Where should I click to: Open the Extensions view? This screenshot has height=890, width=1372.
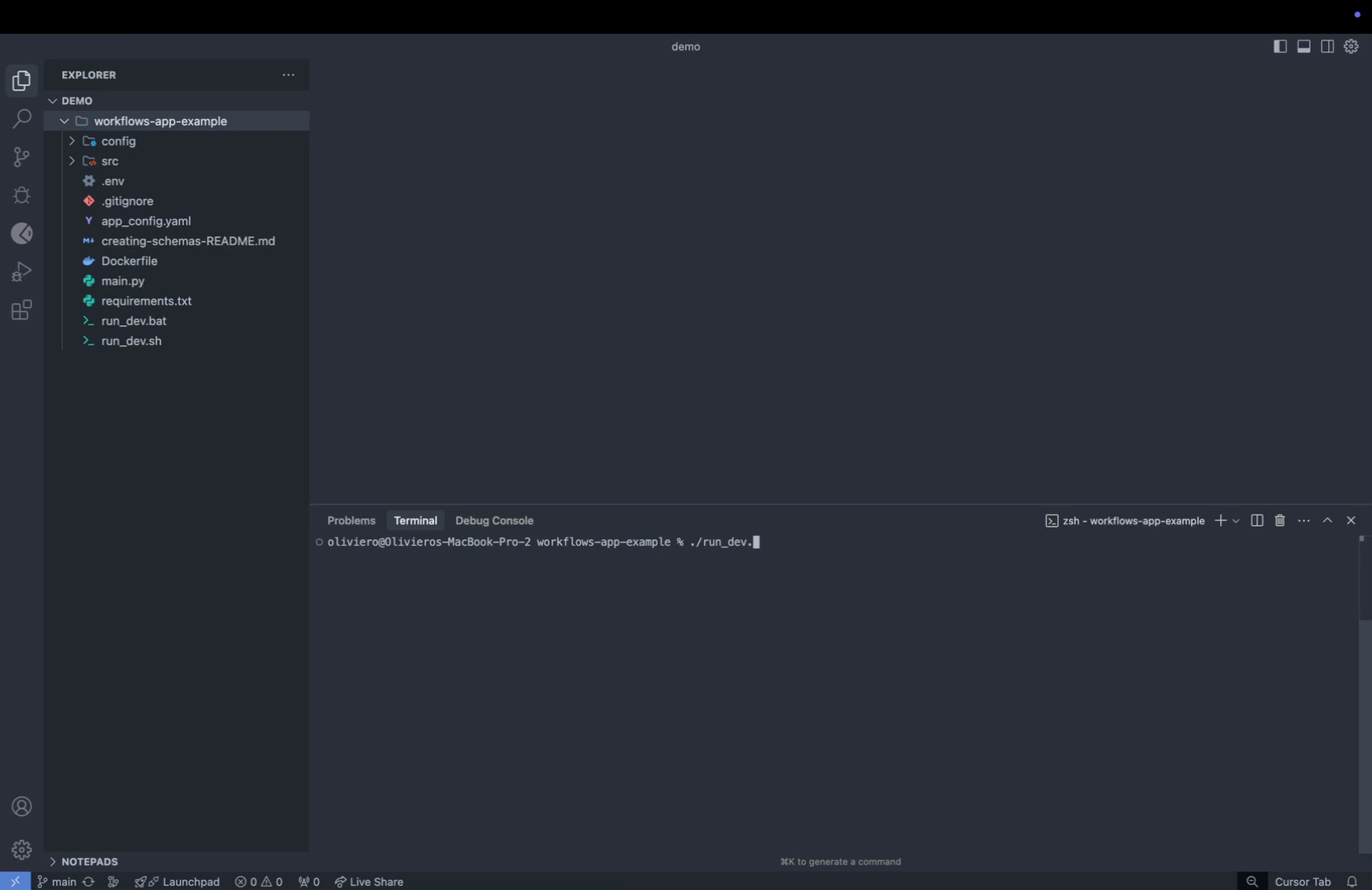click(21, 310)
